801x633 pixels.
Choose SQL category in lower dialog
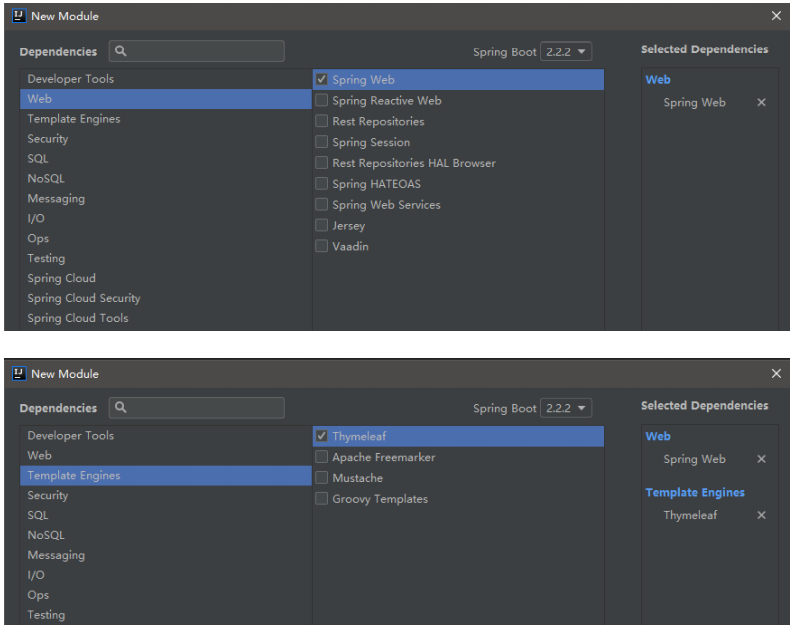(166, 515)
